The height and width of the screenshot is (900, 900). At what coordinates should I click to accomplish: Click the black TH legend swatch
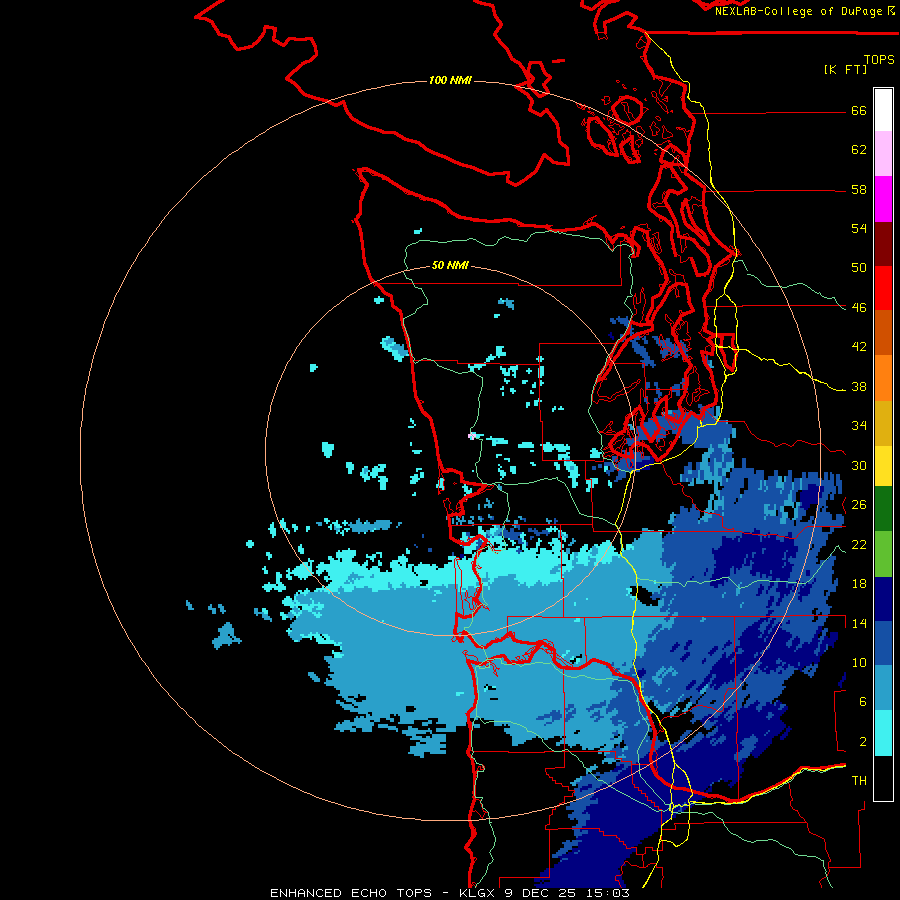click(x=883, y=778)
